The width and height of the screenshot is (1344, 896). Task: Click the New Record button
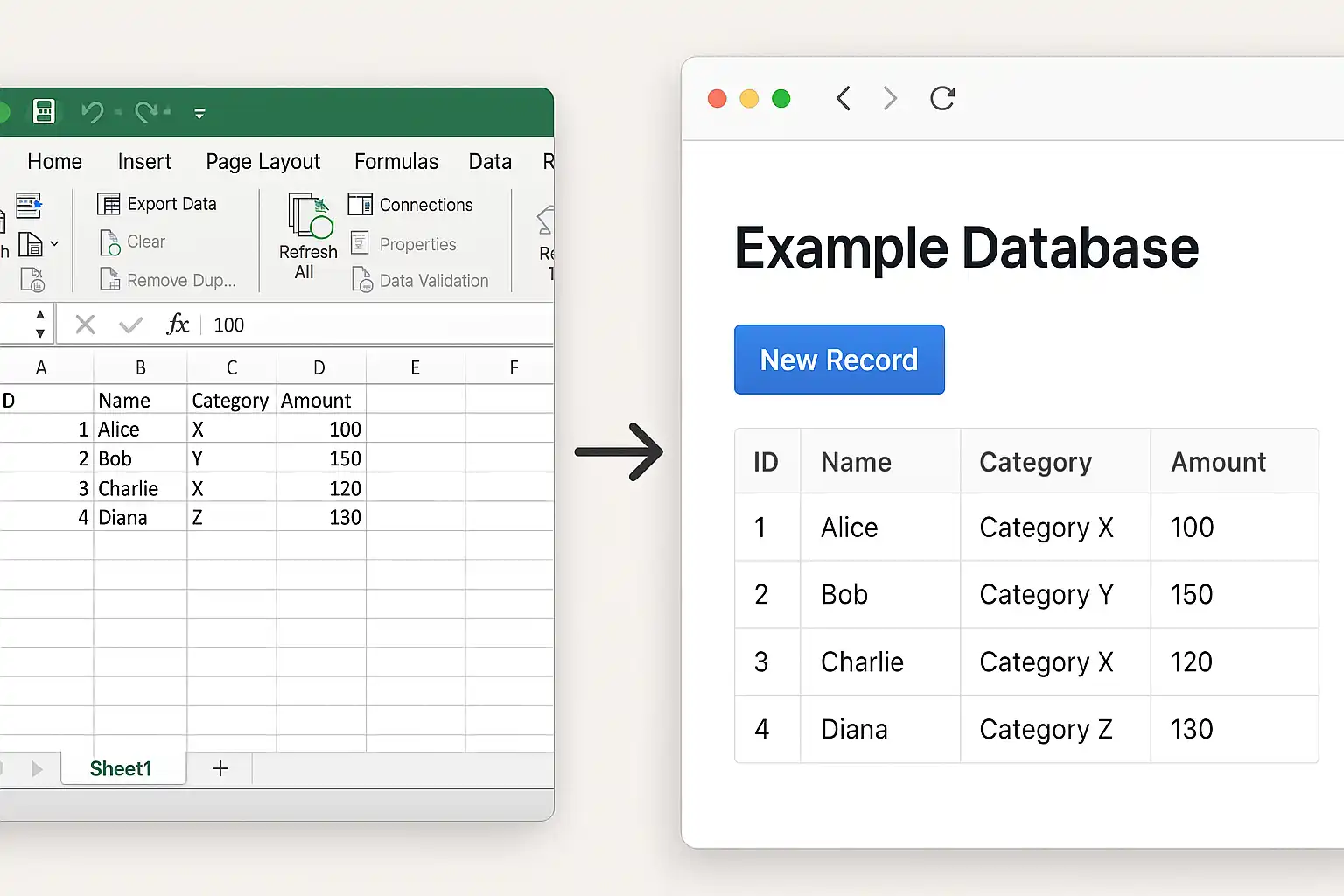[x=839, y=360]
